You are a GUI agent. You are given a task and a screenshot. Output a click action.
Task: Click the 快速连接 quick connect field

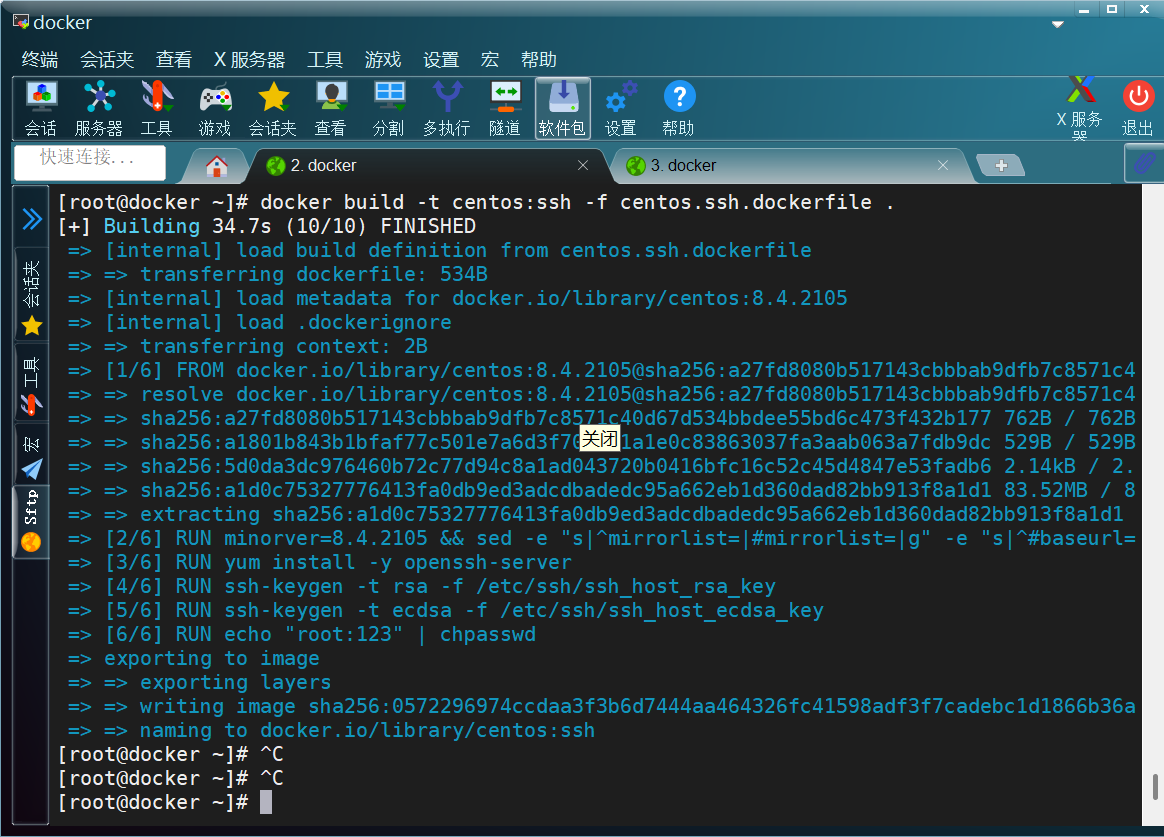[x=89, y=161]
